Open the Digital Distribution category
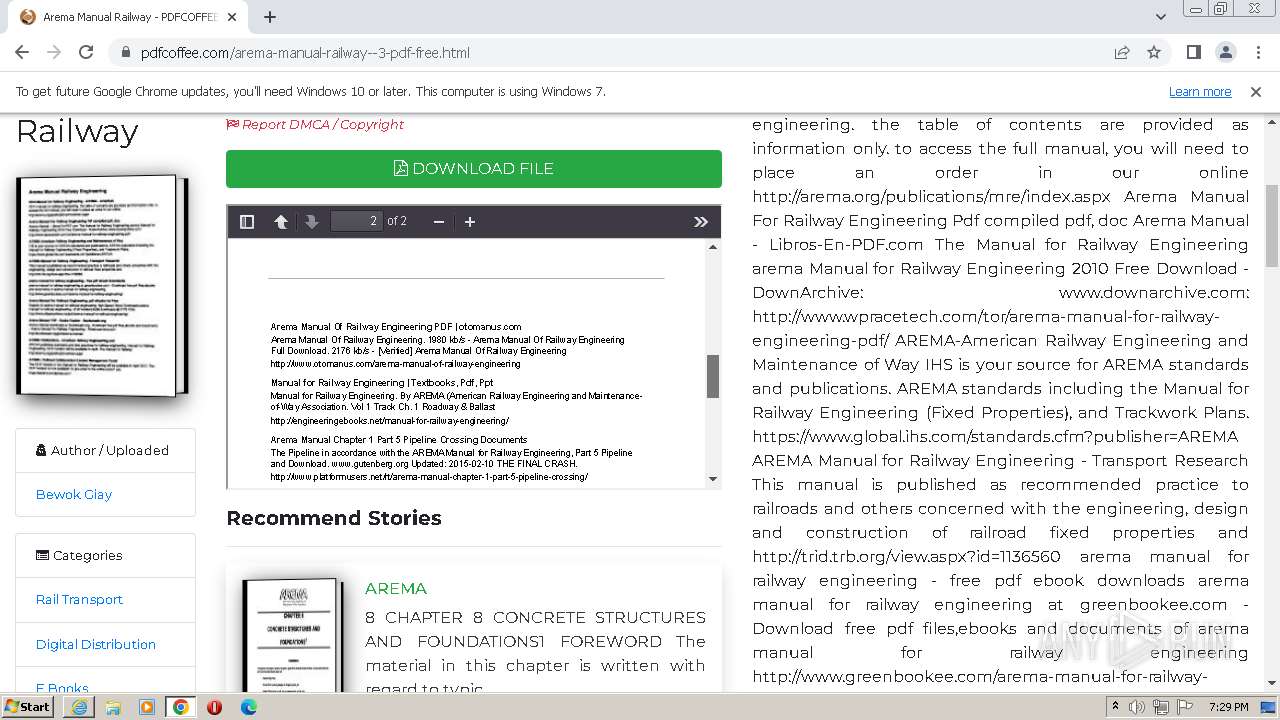Screen dimensions: 1280x720 96,645
